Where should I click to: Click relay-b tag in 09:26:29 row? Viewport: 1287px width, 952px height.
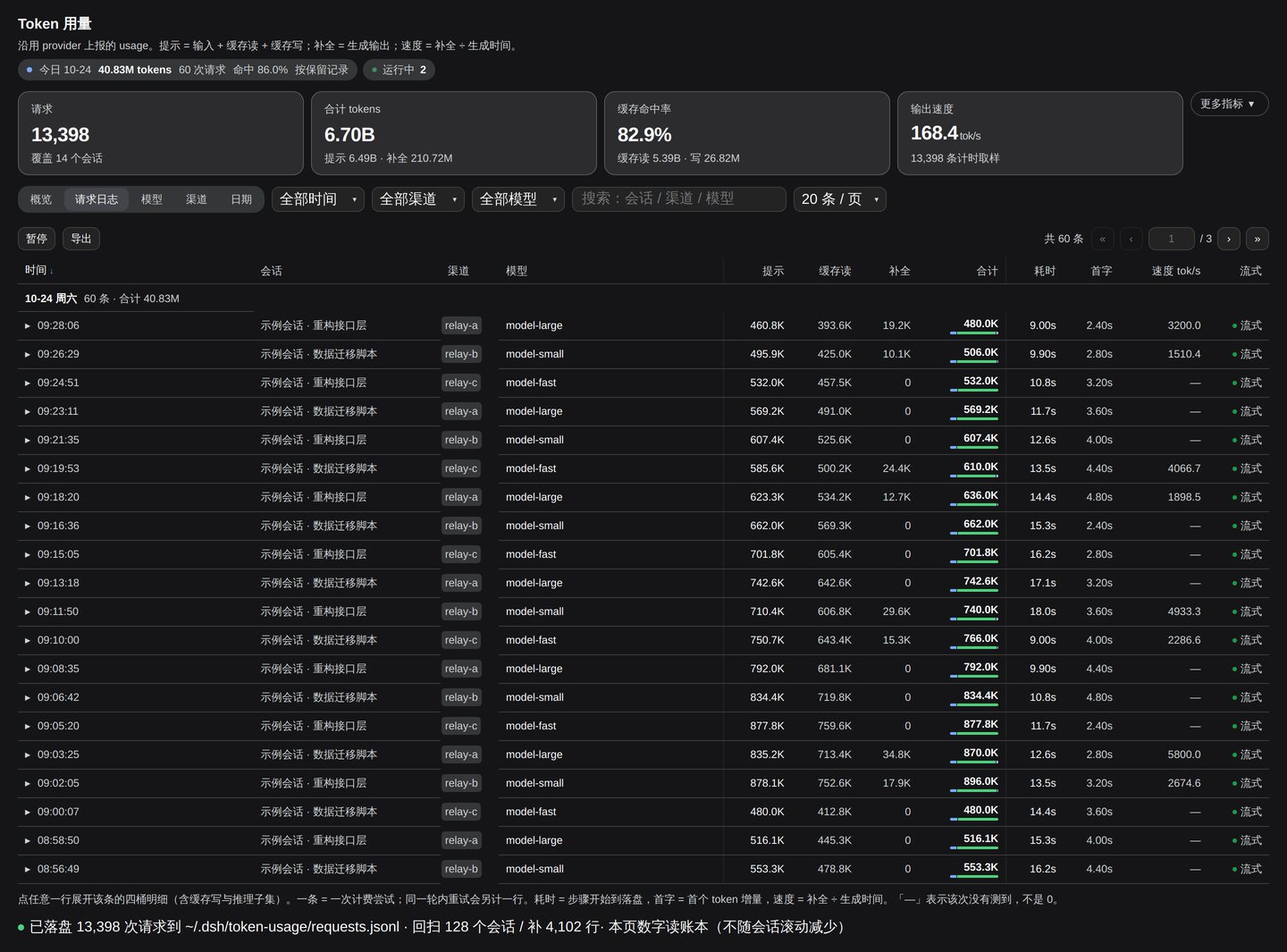point(461,354)
